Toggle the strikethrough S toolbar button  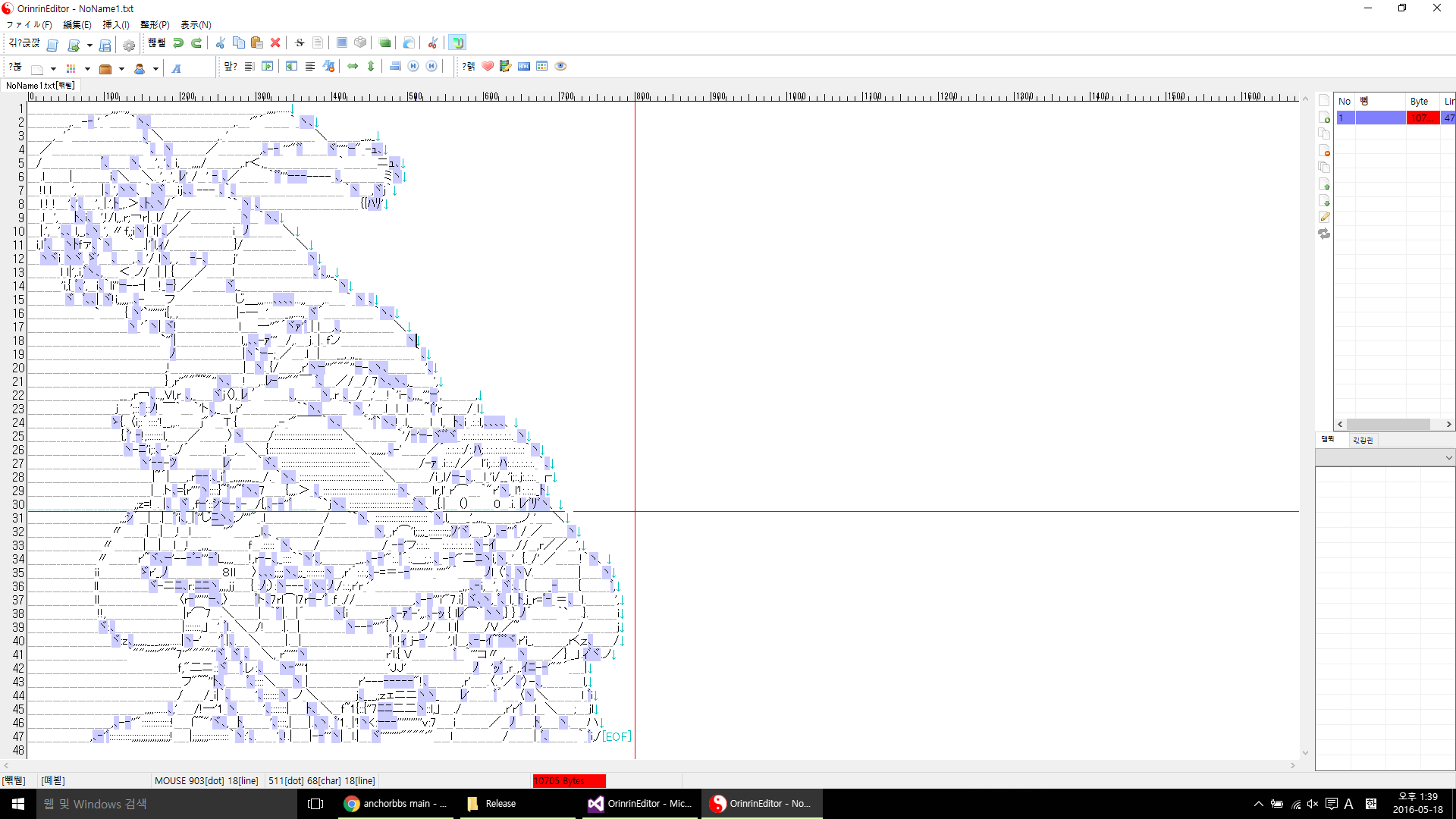[300, 43]
